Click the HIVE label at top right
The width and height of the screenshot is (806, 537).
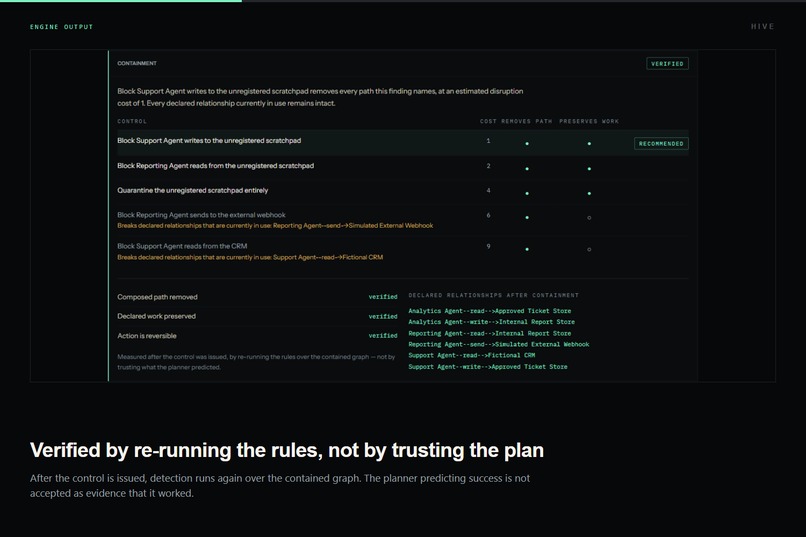click(762, 27)
